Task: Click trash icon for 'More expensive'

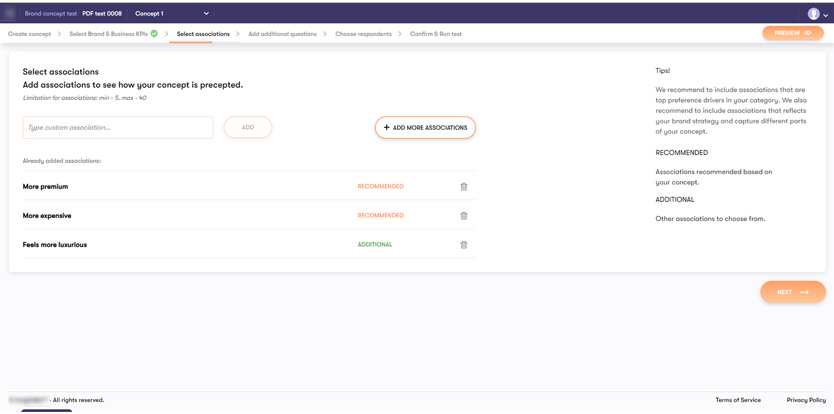Action: pos(464,216)
